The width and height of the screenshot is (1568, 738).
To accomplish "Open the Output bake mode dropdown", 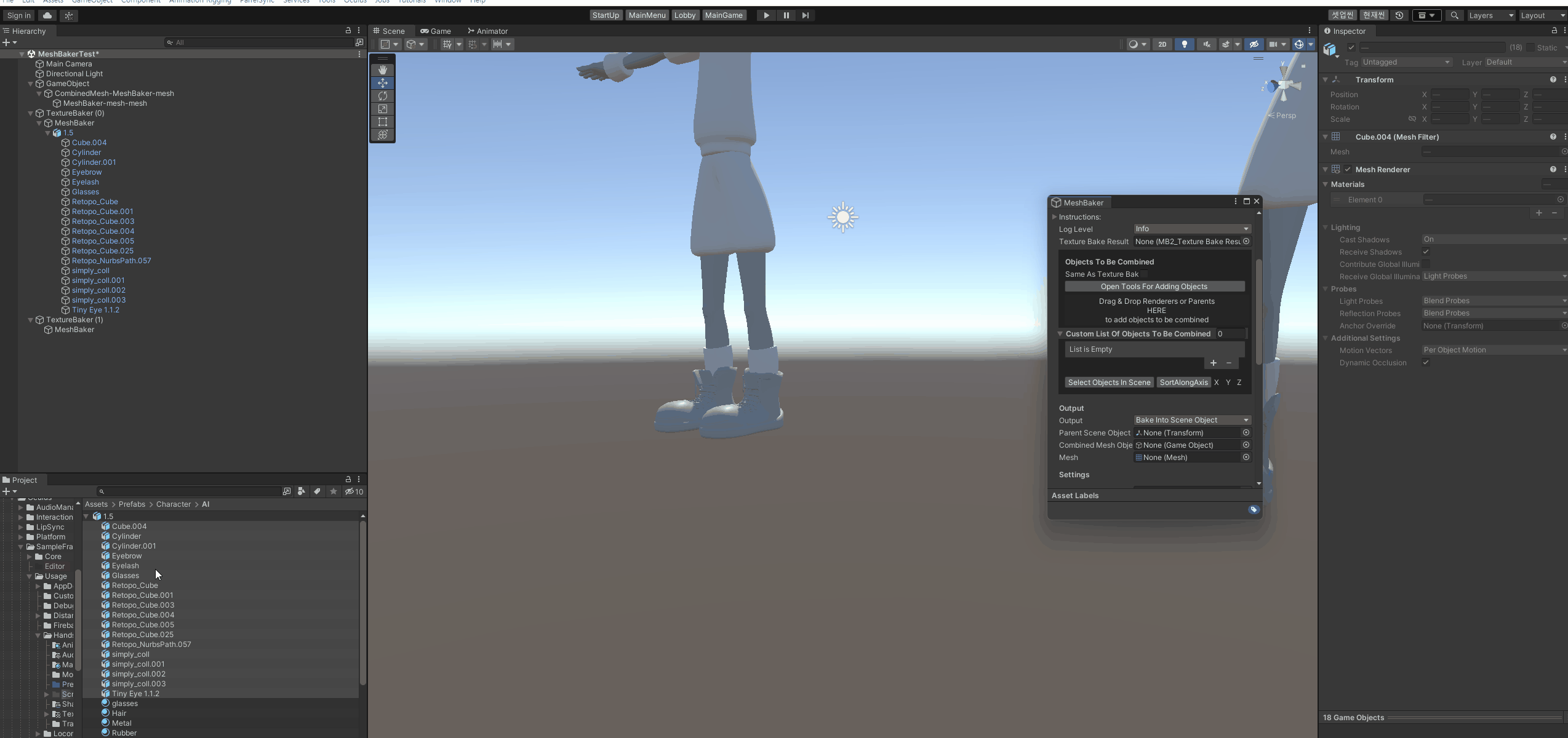I will (1191, 420).
